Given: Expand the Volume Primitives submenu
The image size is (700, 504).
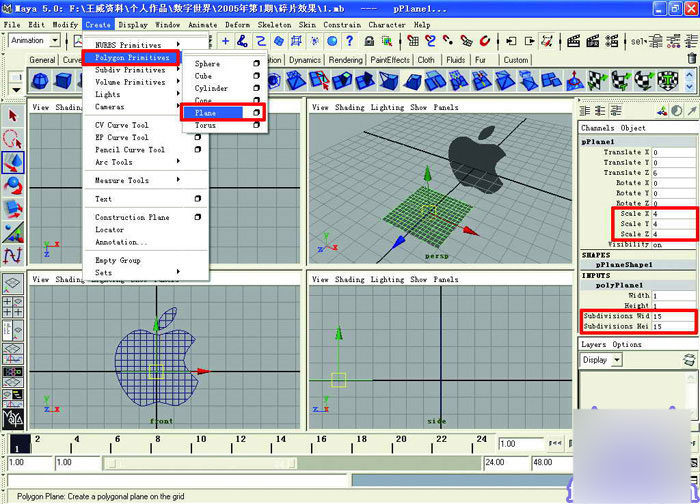Looking at the screenshot, I should 178,82.
